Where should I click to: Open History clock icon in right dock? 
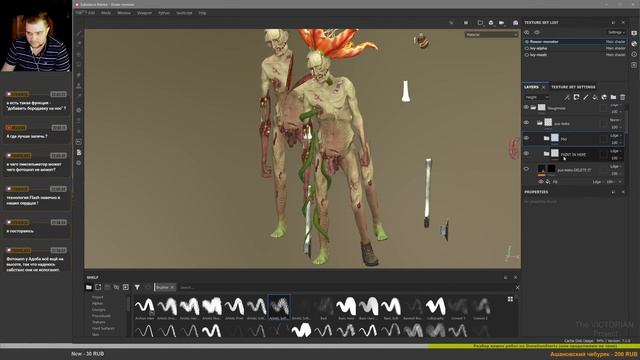634,54
